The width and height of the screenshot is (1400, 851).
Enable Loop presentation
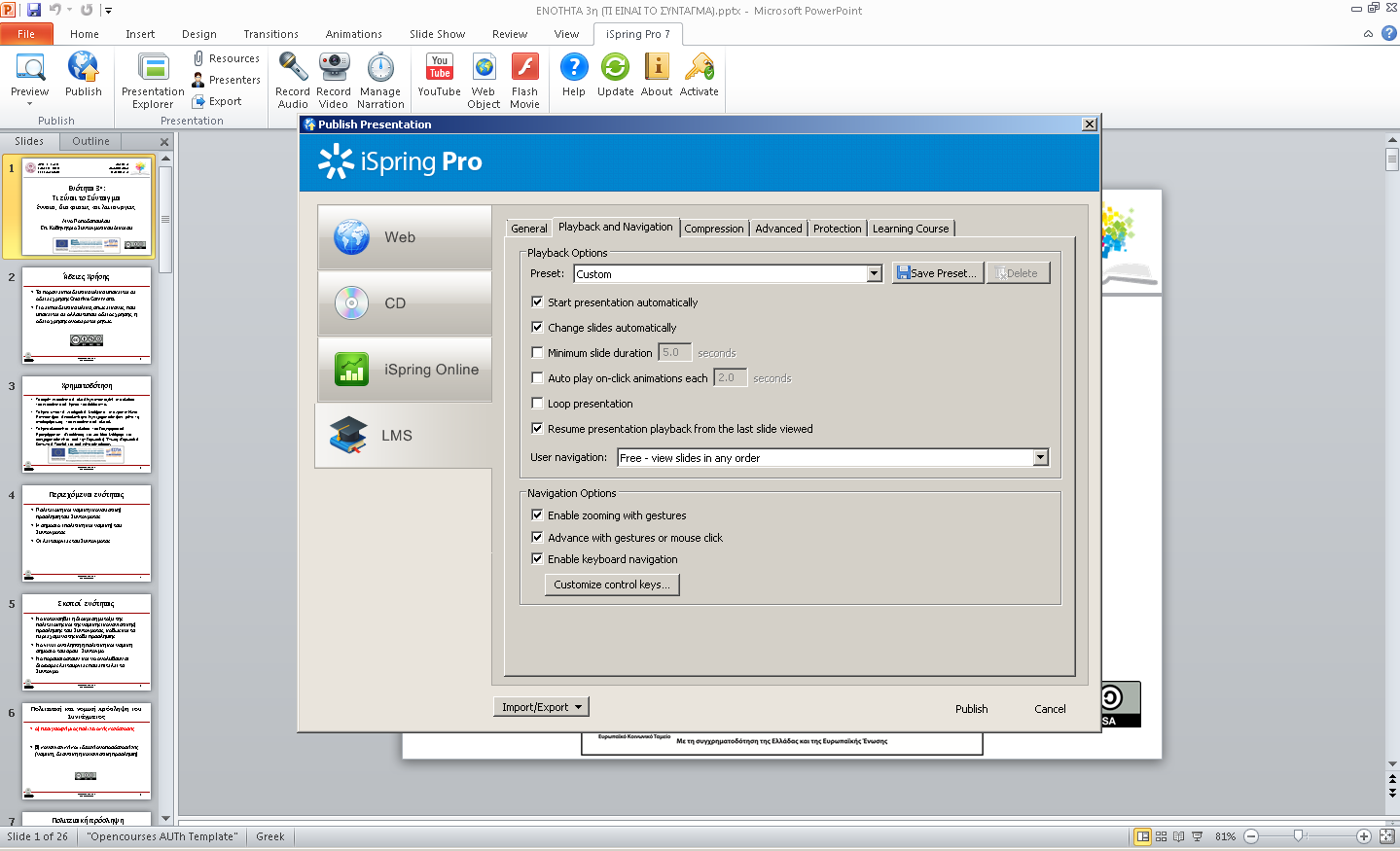point(537,404)
